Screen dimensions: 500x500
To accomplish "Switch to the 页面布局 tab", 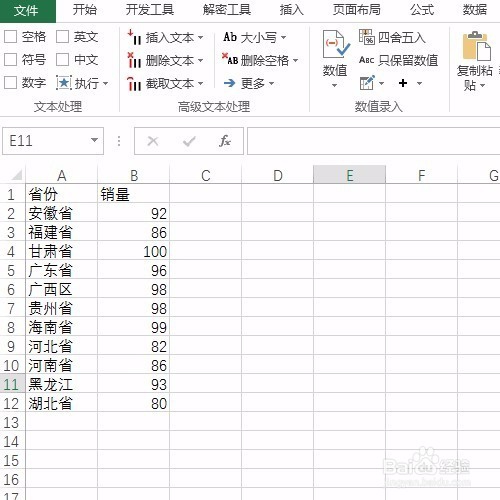I will [357, 10].
